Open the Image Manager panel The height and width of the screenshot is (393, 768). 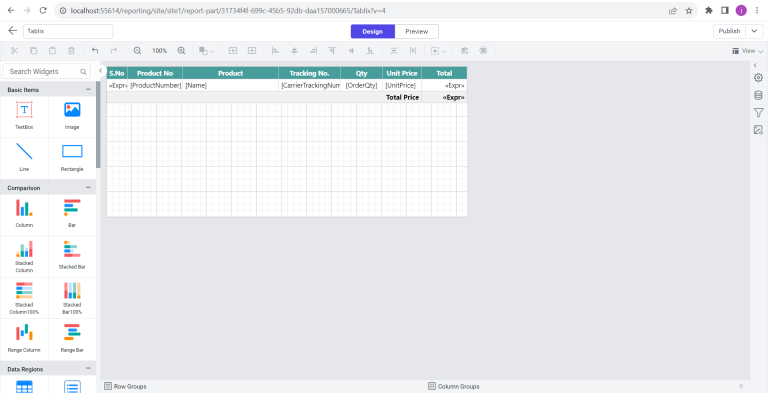pyautogui.click(x=758, y=130)
